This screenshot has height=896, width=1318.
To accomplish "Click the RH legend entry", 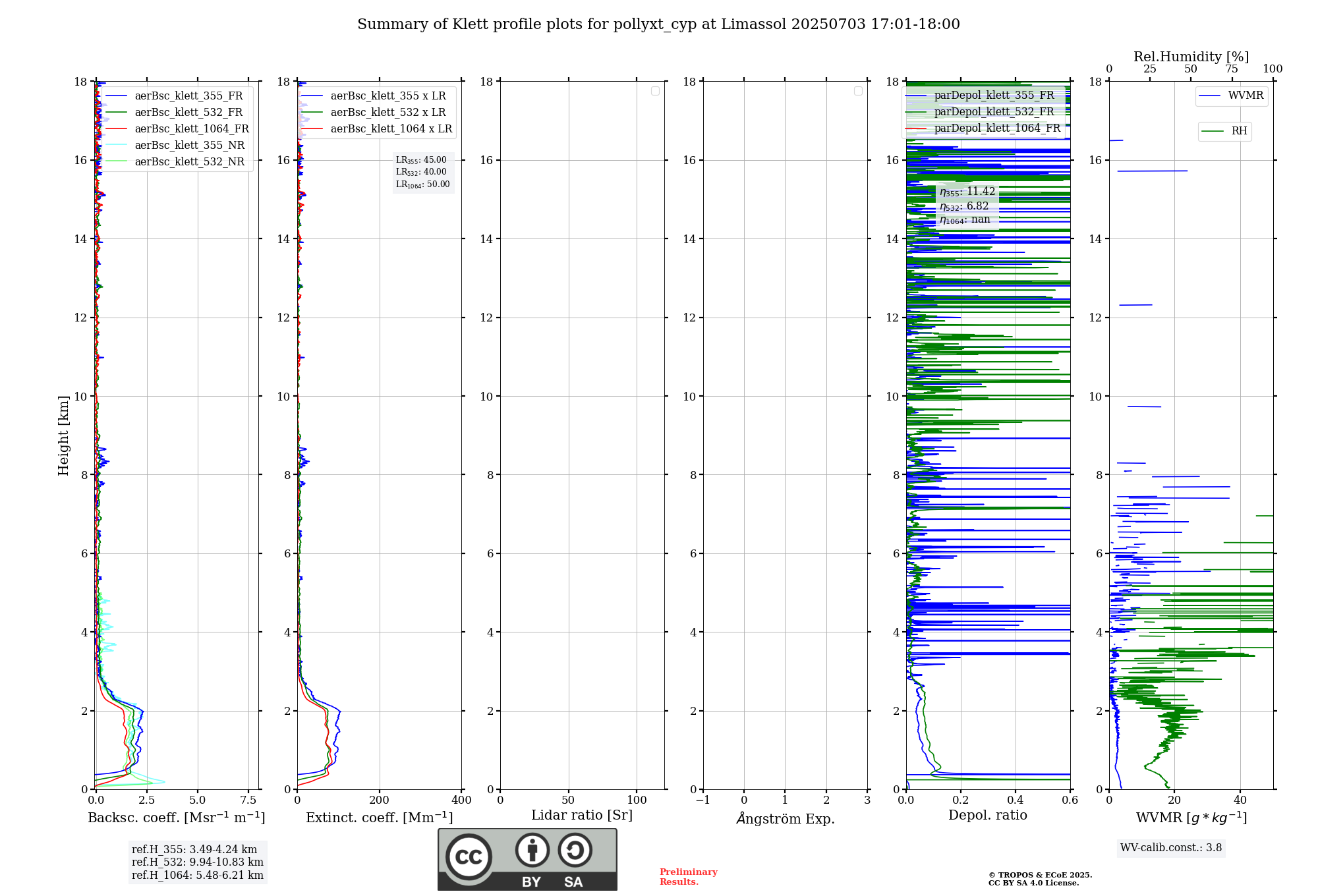I will click(x=1224, y=131).
